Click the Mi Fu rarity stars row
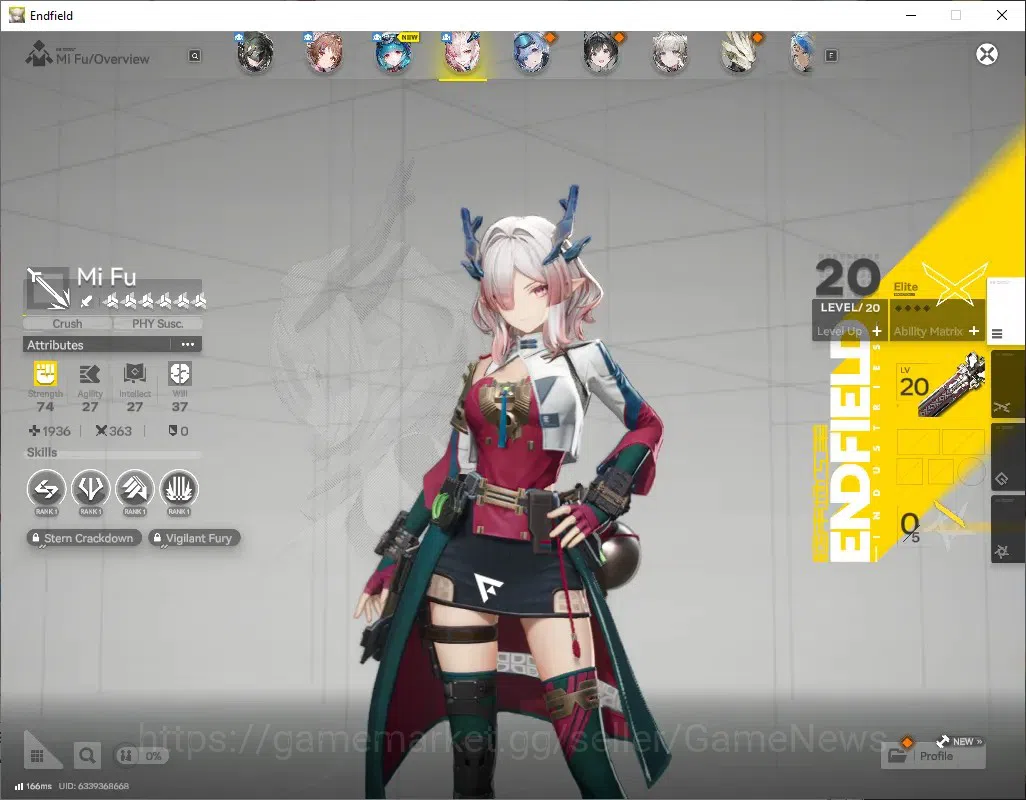Viewport: 1026px width, 800px height. 154,301
